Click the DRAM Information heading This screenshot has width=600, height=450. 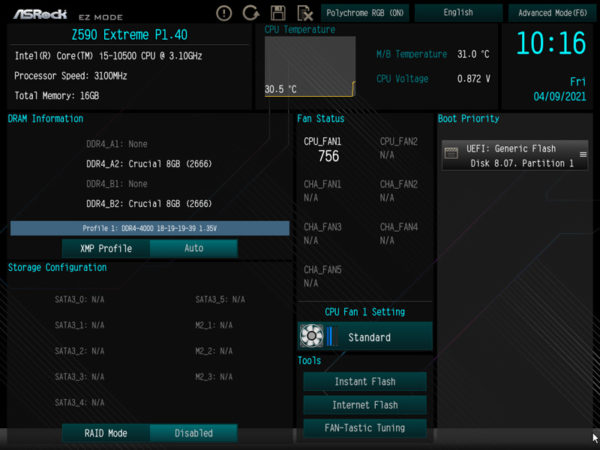[x=46, y=119]
